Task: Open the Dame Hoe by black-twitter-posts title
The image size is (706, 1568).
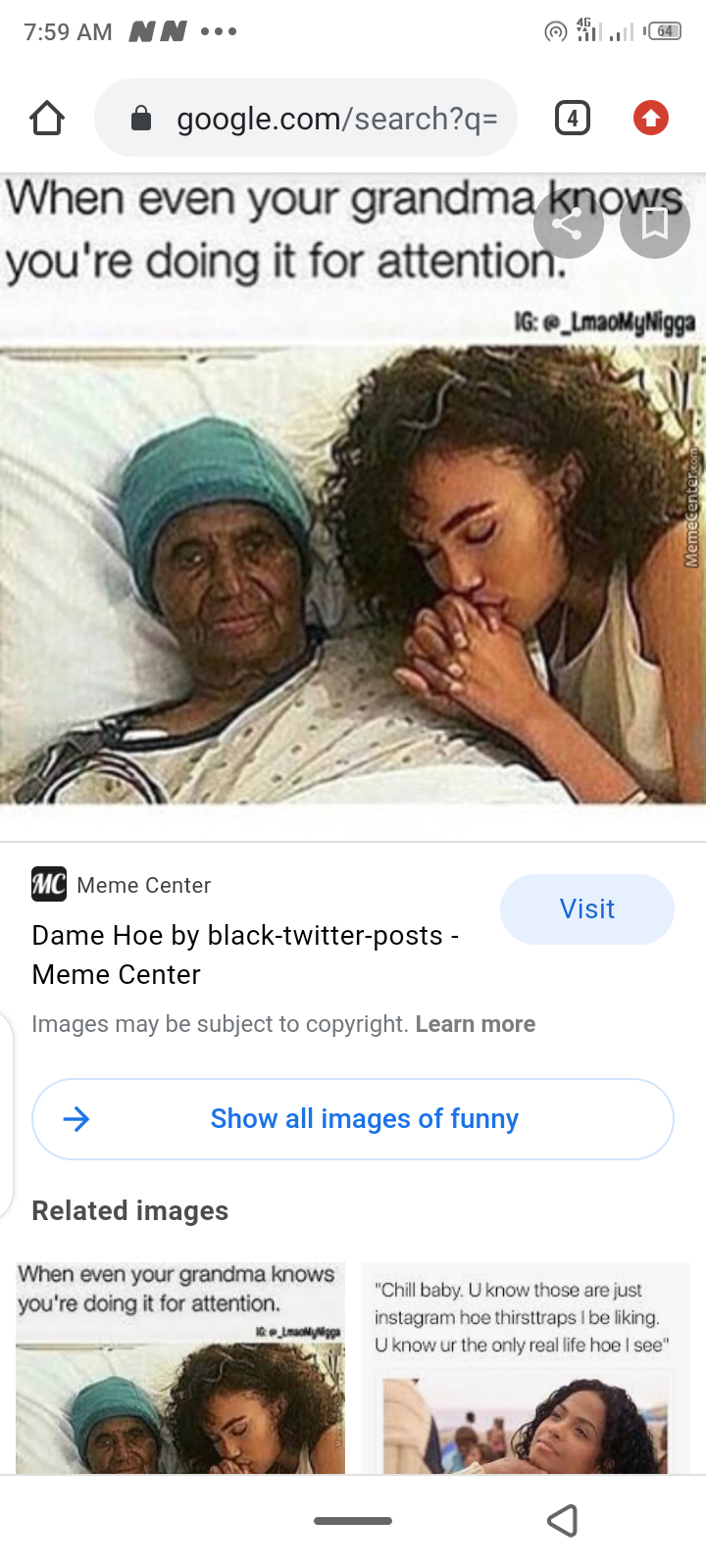Action: [x=245, y=955]
